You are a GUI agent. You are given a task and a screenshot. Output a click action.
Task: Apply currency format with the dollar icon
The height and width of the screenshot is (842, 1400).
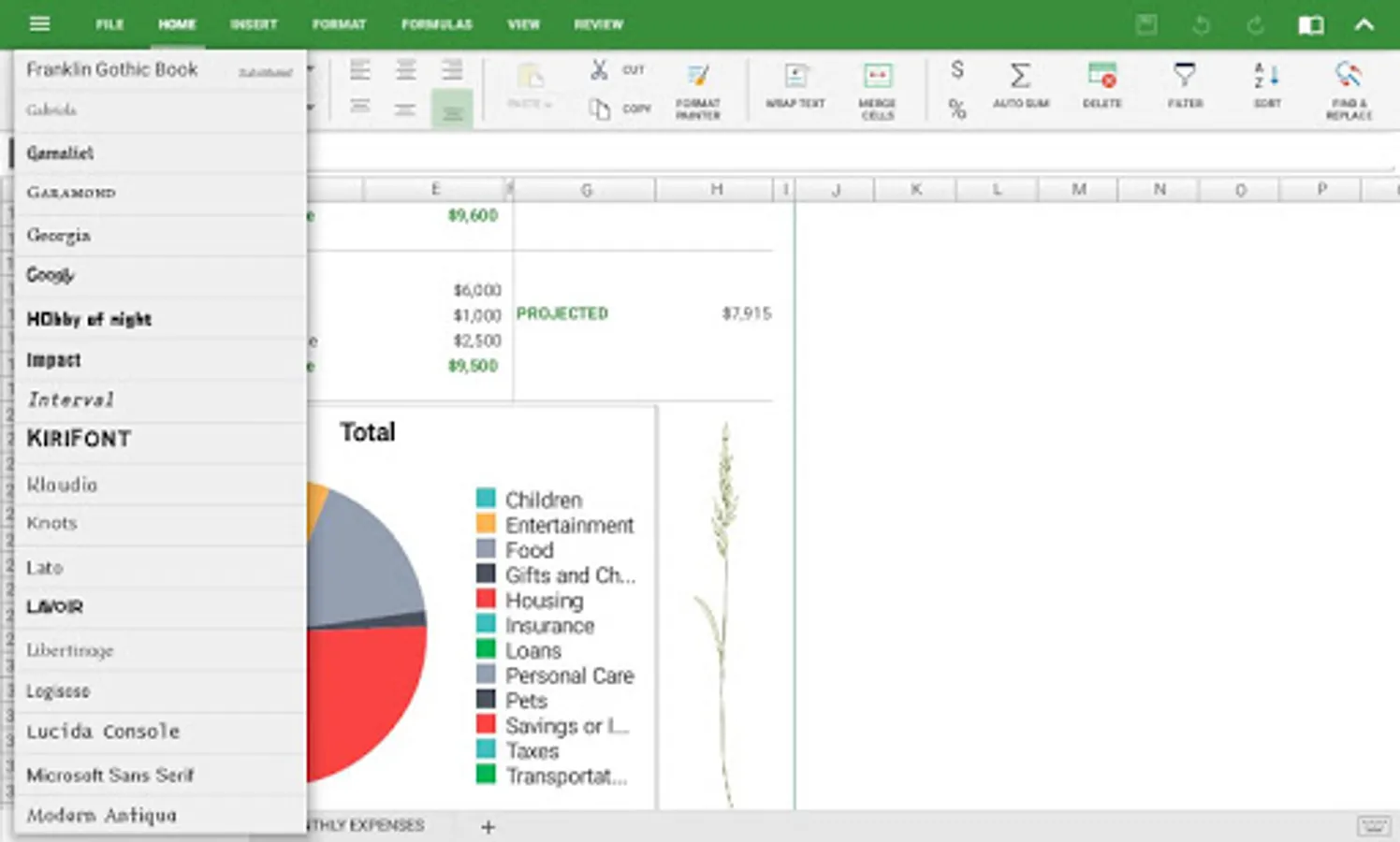pyautogui.click(x=957, y=69)
